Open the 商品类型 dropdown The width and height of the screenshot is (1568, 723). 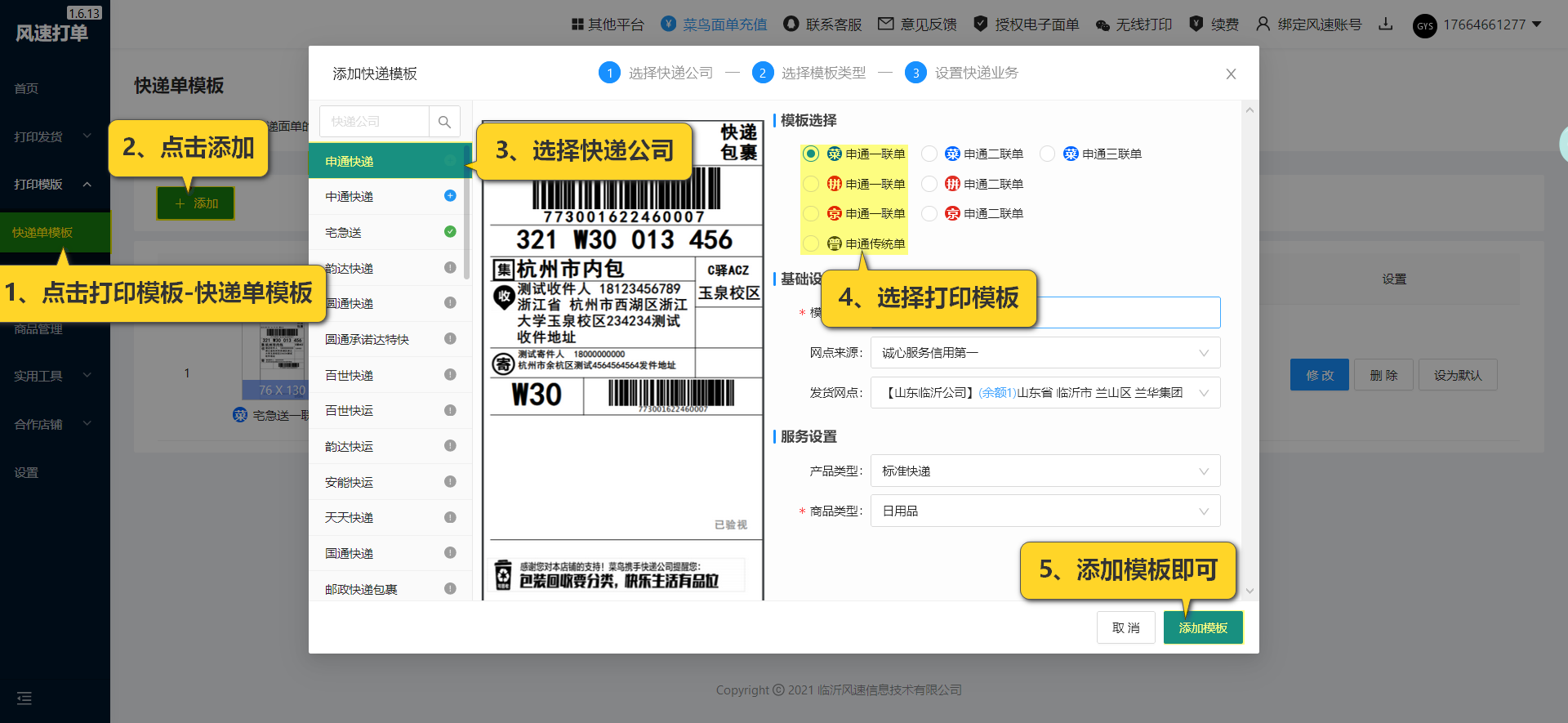[x=1045, y=511]
